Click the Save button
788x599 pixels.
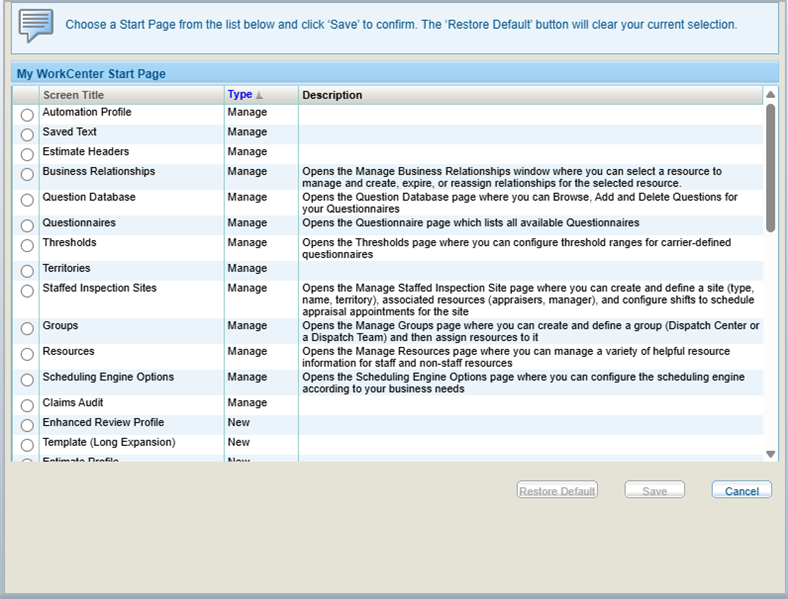pos(654,491)
